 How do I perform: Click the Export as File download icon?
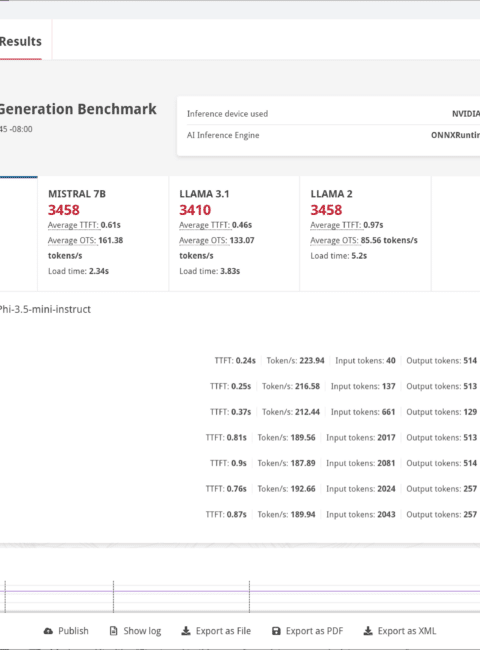[x=186, y=631]
